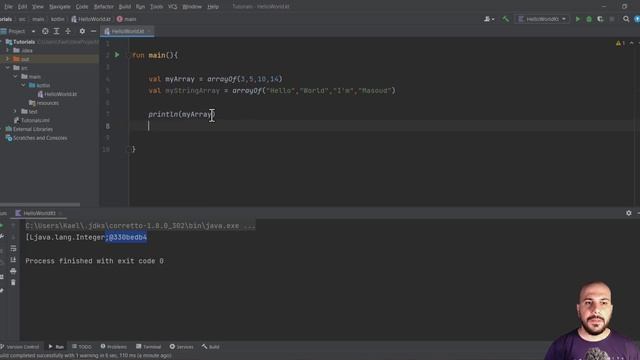Run HelloWorldKt with green play button

(578, 19)
